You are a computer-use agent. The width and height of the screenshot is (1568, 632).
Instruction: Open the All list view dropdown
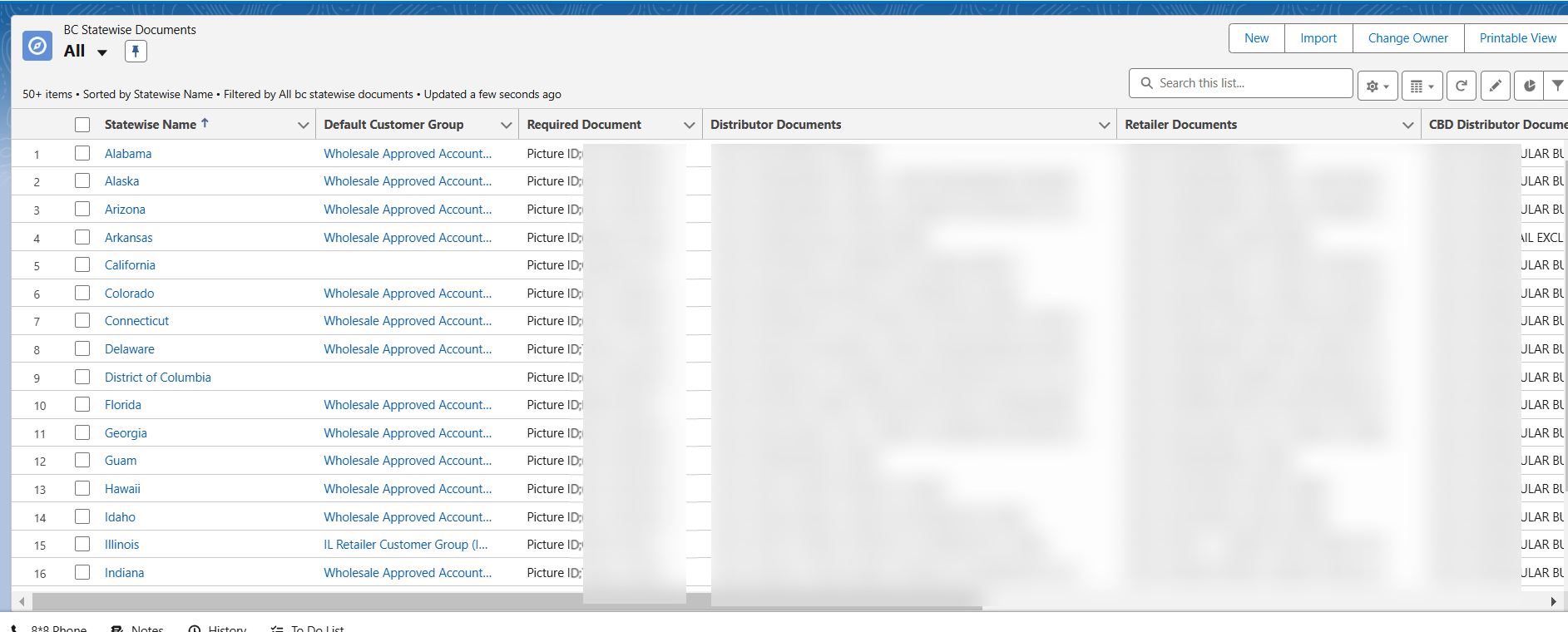(102, 52)
